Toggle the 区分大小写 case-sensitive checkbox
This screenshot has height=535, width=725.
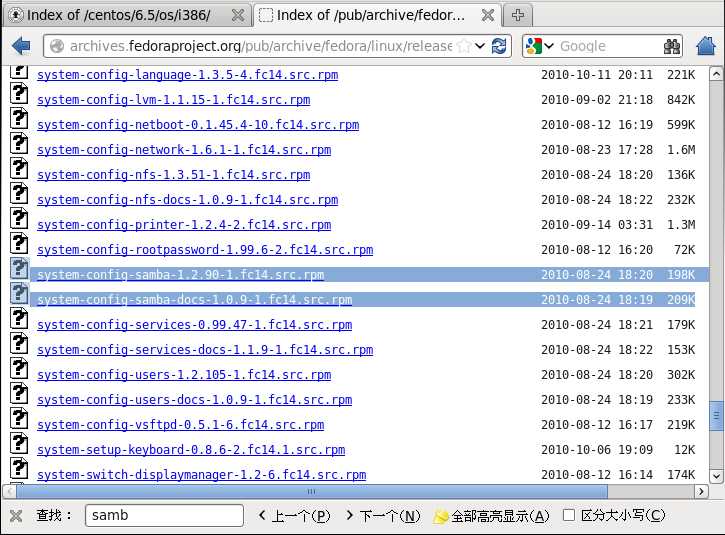click(569, 515)
